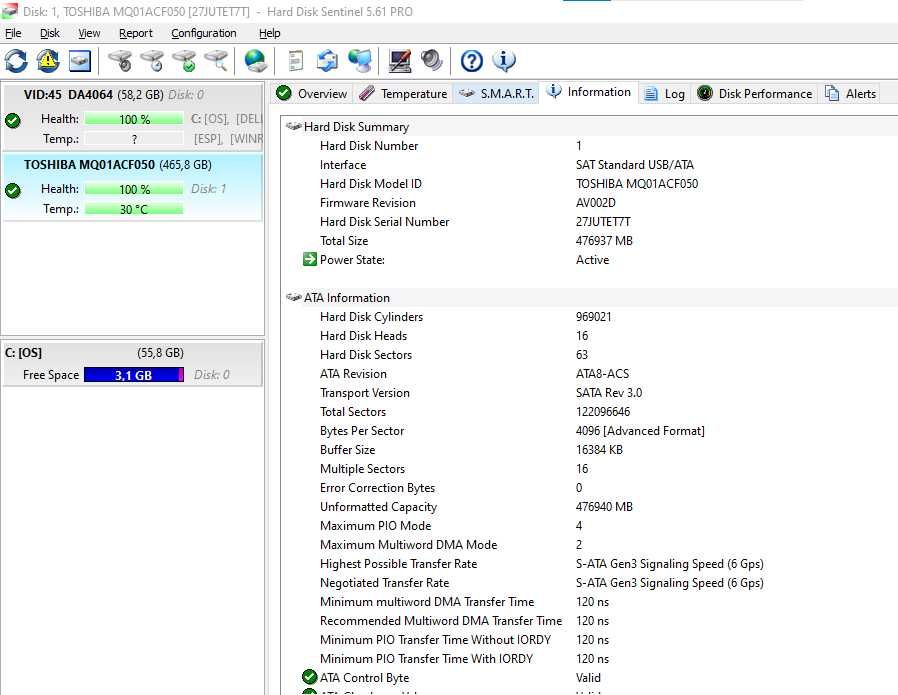Click the Maximum PIO Mode row label

pyautogui.click(x=376, y=526)
